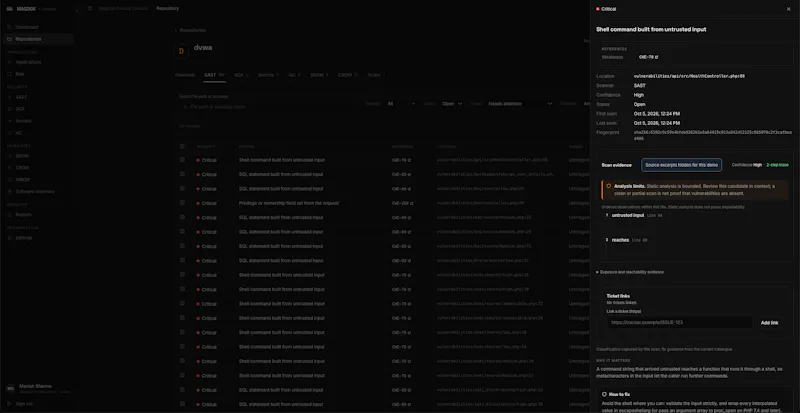Image resolution: width=800 pixels, height=413 pixels.
Task: Click the Analysis limits warning icon
Action: [x=609, y=186]
